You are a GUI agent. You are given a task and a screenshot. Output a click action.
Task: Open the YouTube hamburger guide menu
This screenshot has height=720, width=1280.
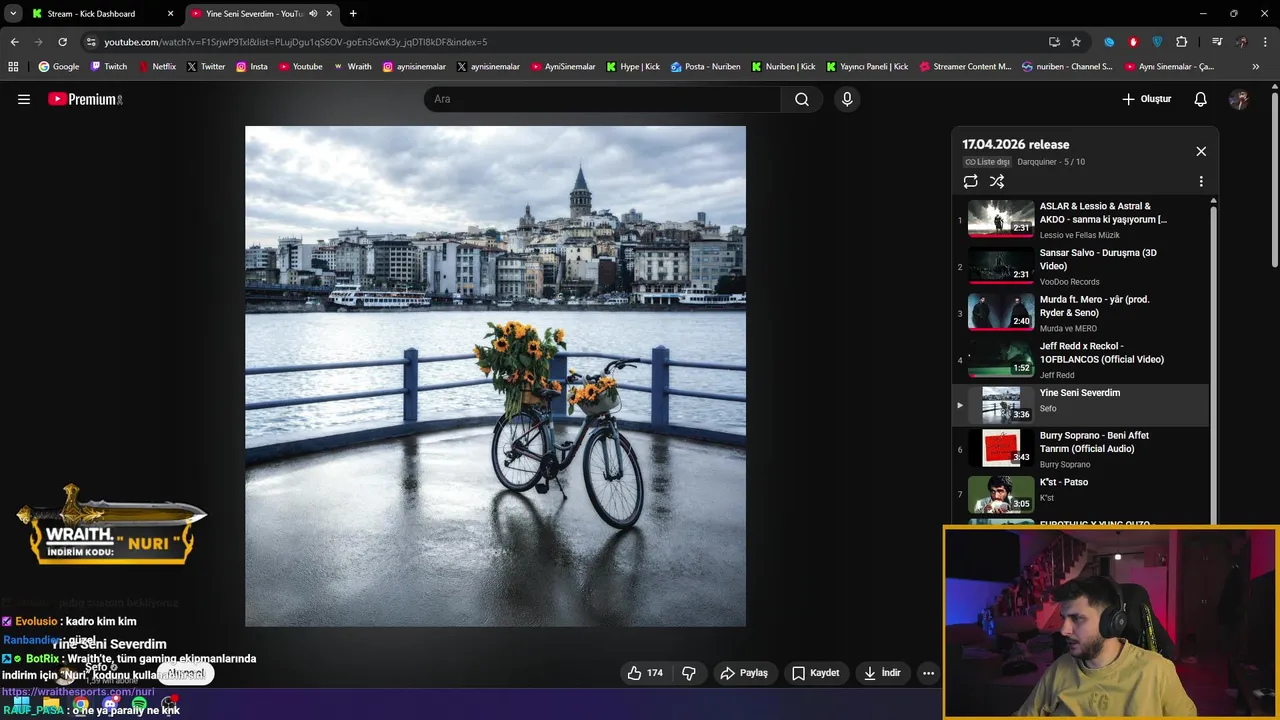point(24,99)
